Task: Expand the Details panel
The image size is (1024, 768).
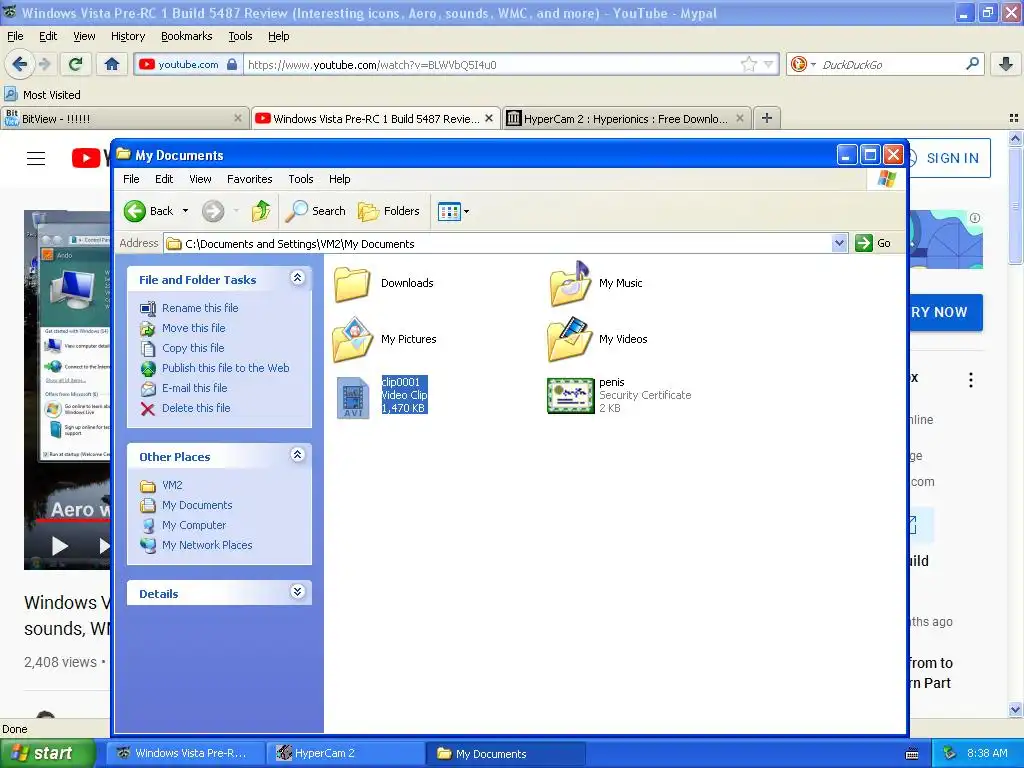Action: pos(297,592)
